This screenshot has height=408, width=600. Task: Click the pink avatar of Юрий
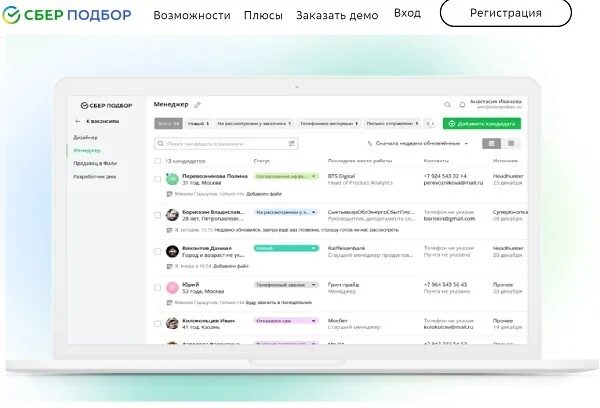[x=172, y=287]
